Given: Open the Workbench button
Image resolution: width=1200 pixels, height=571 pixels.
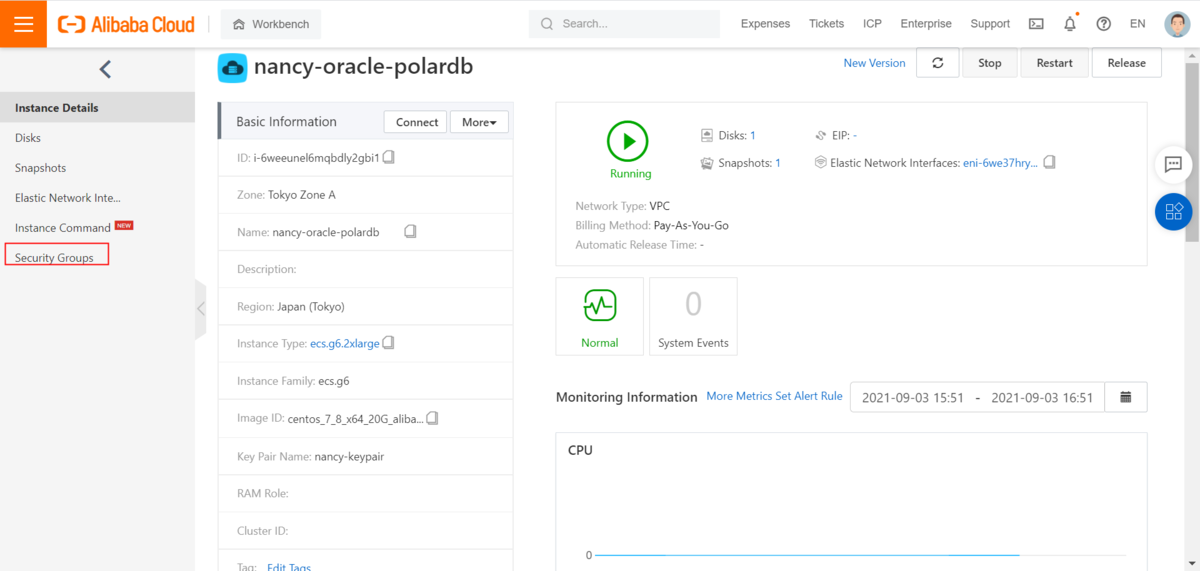Looking at the screenshot, I should [x=271, y=24].
